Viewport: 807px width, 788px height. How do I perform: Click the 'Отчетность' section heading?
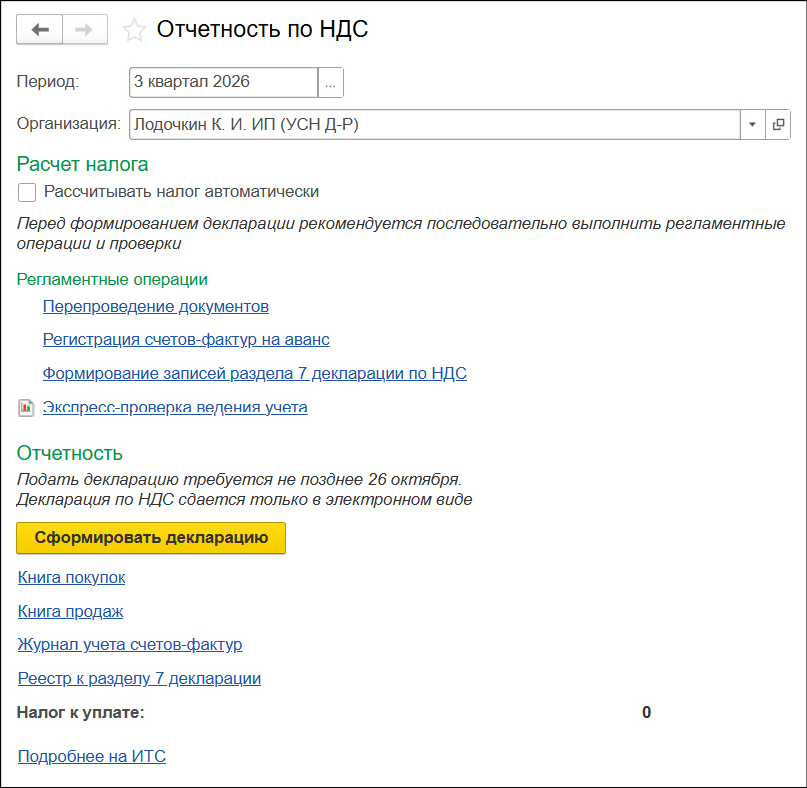tap(69, 453)
